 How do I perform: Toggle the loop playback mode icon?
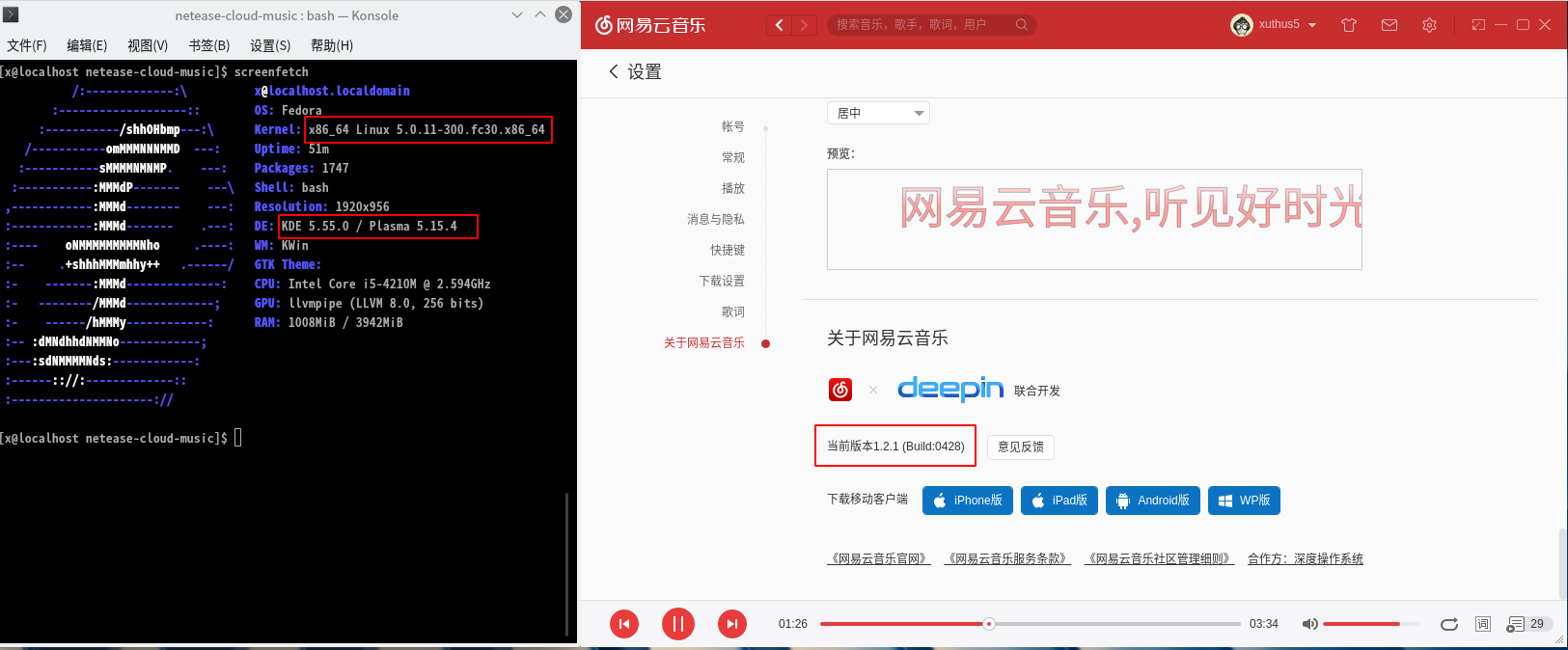1449,624
